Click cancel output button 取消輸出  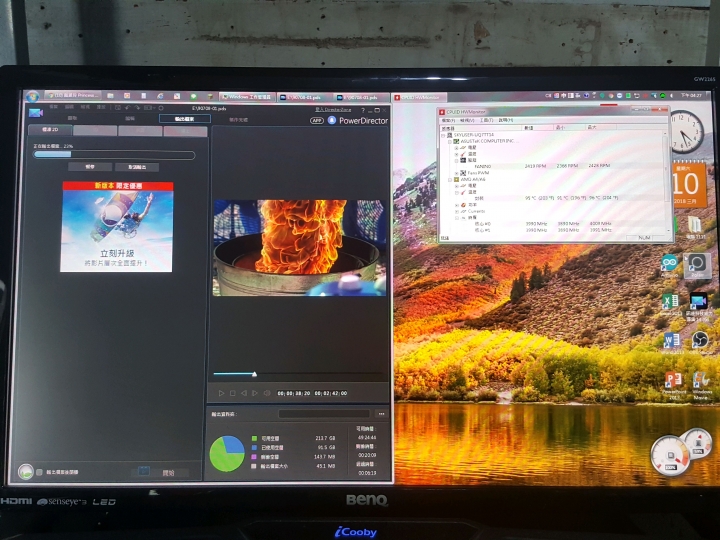[x=137, y=167]
